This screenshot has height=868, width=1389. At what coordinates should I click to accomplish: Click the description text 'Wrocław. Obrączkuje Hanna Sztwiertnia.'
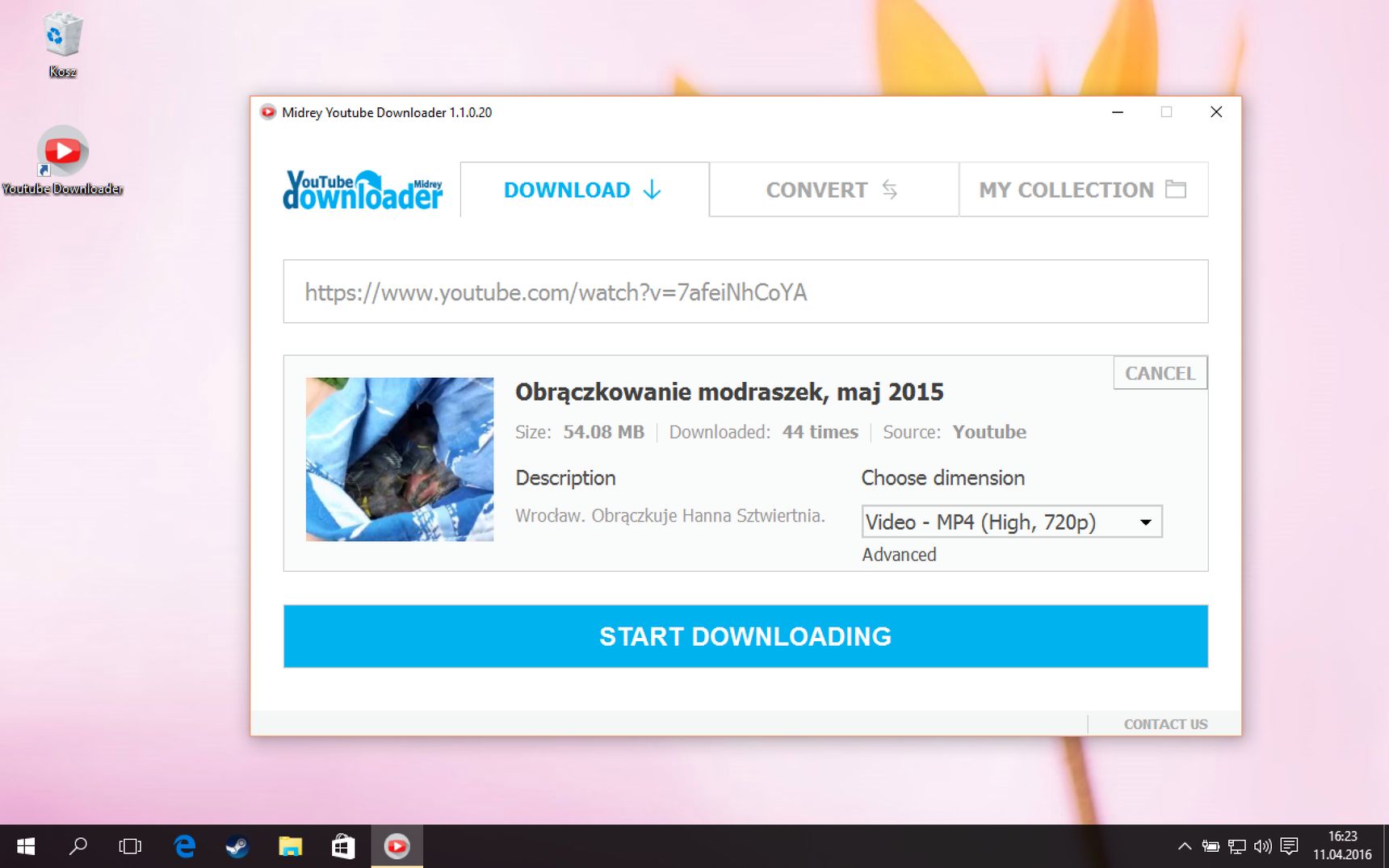click(x=670, y=516)
